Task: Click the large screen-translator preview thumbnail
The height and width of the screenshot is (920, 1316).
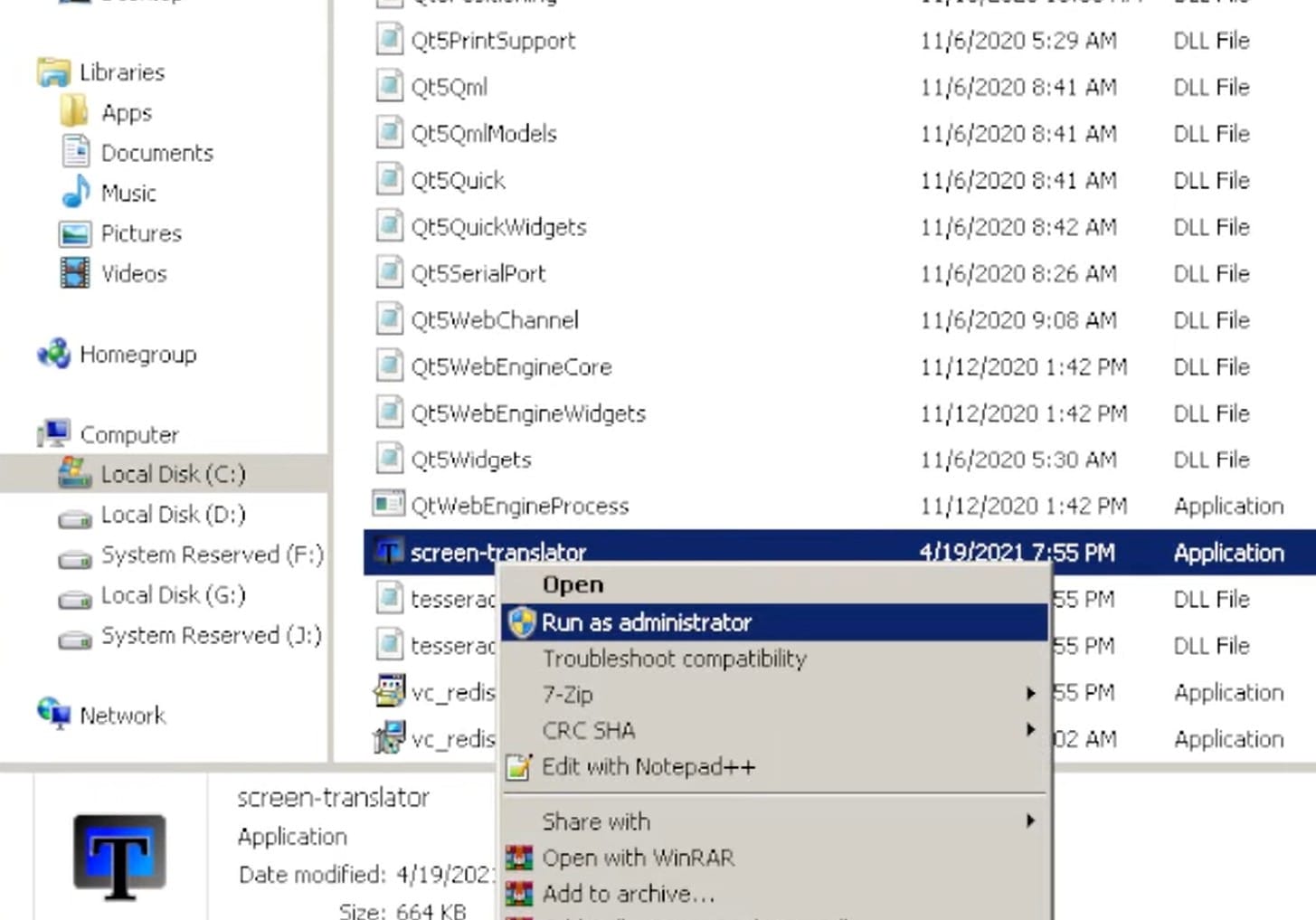Action: 119,857
